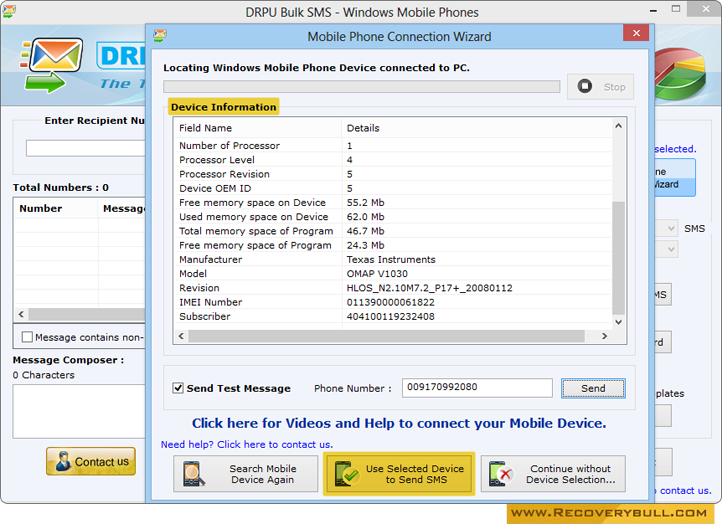The image size is (722, 524).
Task: Click numbers list scroll left arrow
Action: (21, 314)
